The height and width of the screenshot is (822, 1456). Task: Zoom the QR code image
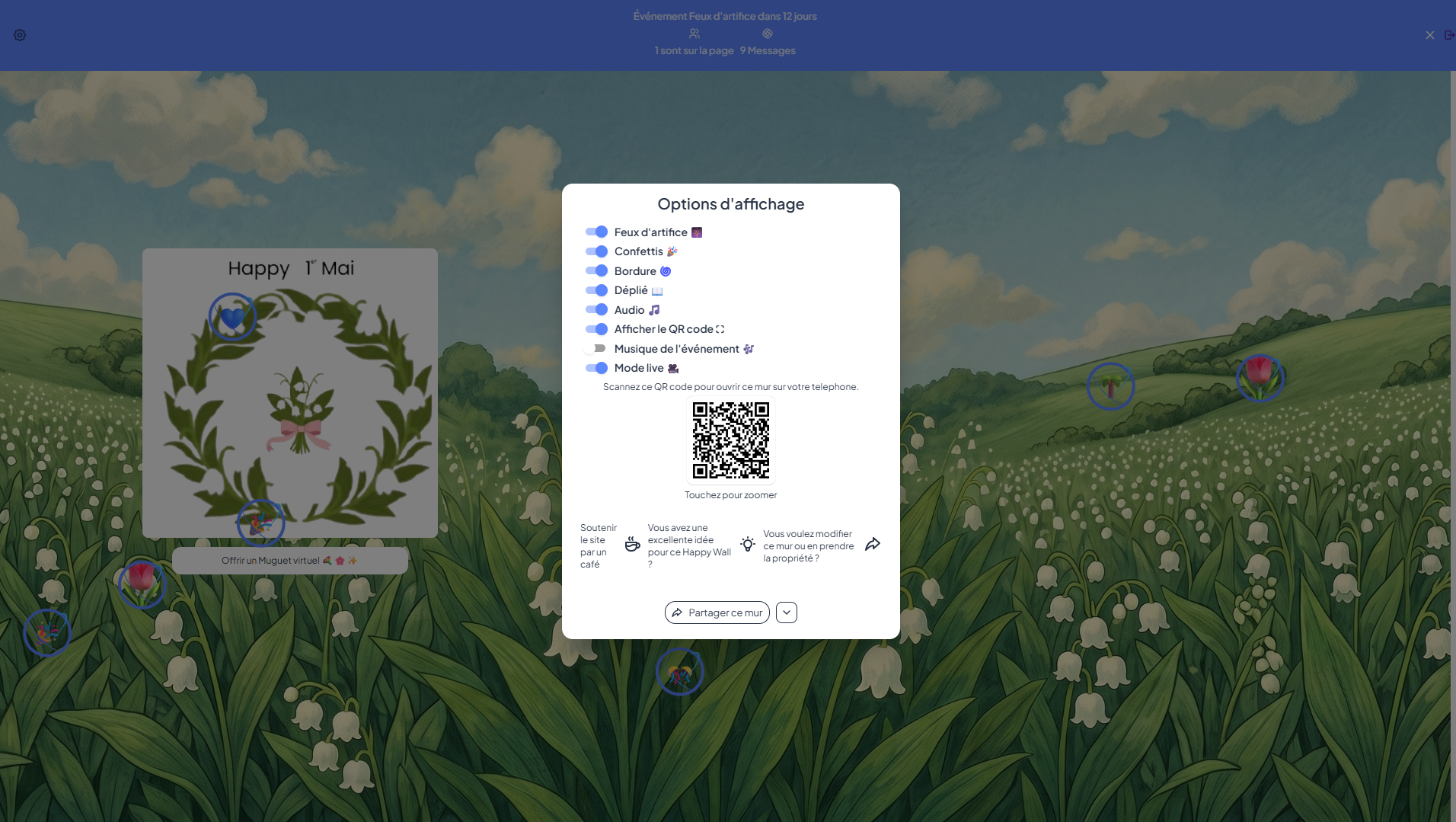point(730,440)
